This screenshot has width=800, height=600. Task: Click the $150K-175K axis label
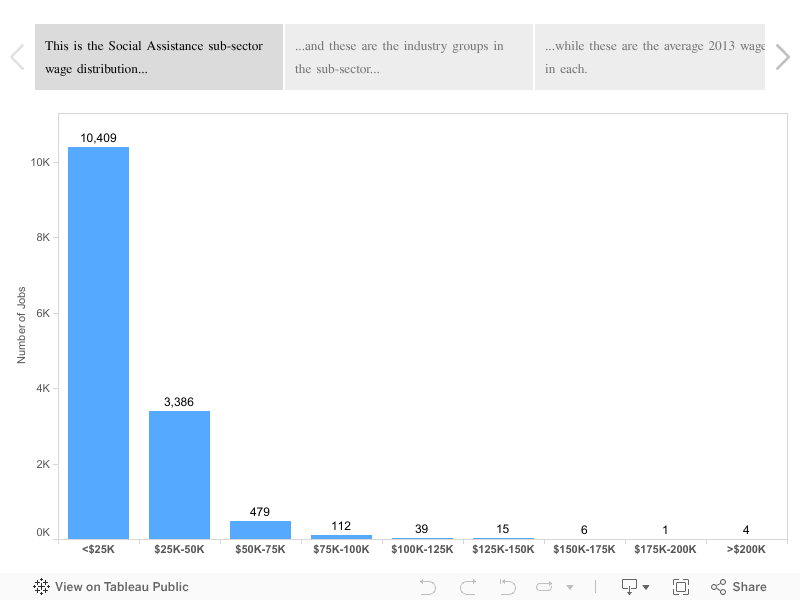click(x=584, y=549)
